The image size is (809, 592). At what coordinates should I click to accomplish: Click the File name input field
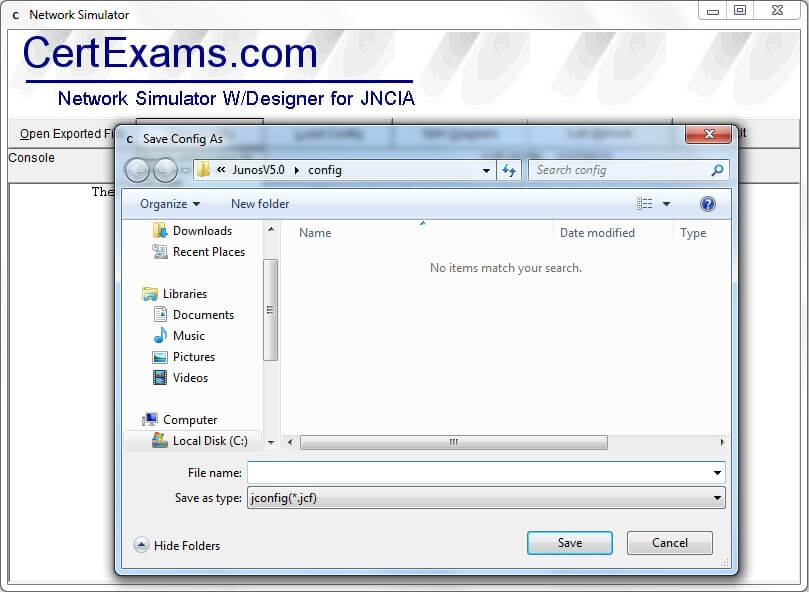tap(479, 472)
